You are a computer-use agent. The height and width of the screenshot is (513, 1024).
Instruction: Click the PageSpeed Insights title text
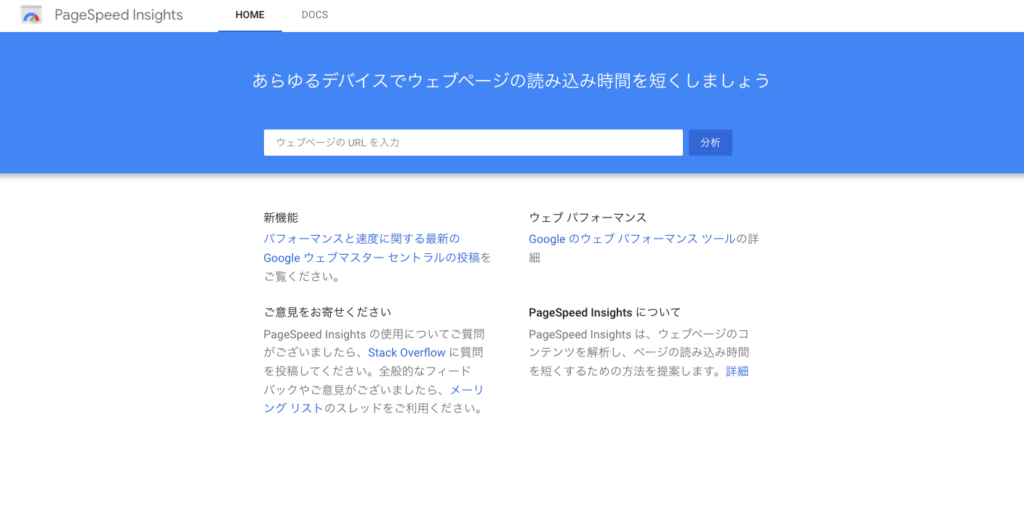point(119,15)
